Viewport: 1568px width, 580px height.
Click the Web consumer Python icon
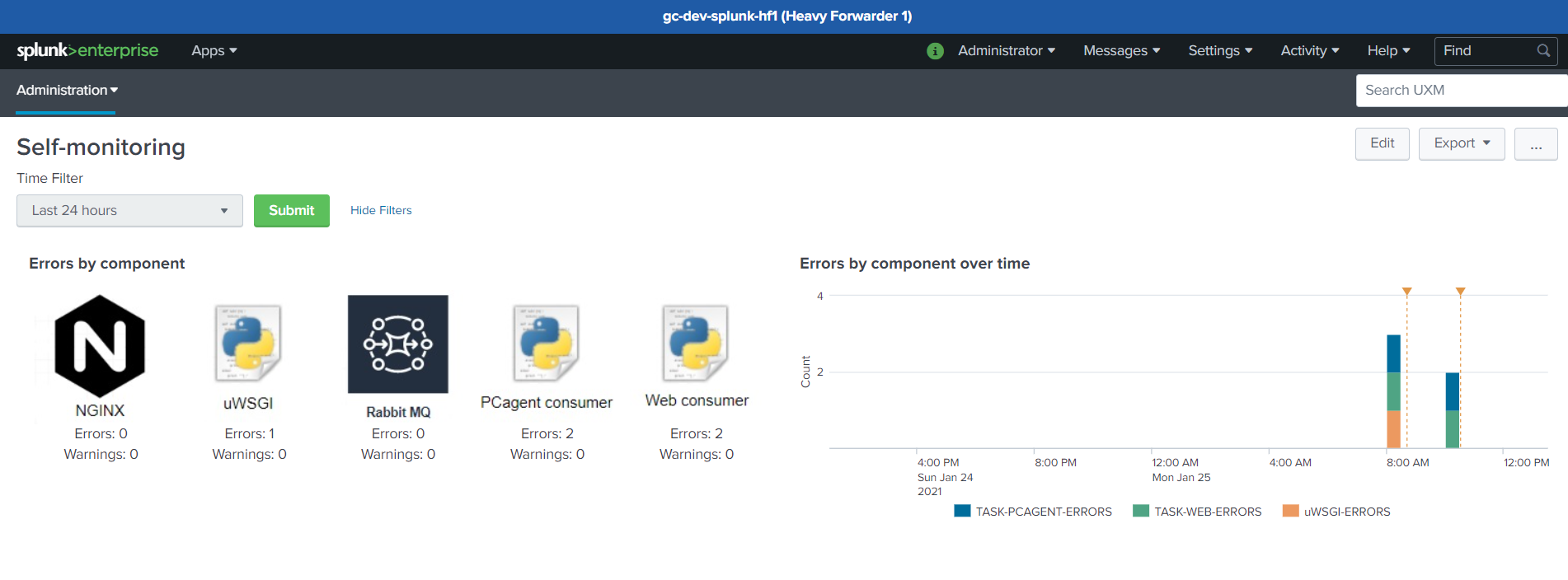[x=696, y=344]
